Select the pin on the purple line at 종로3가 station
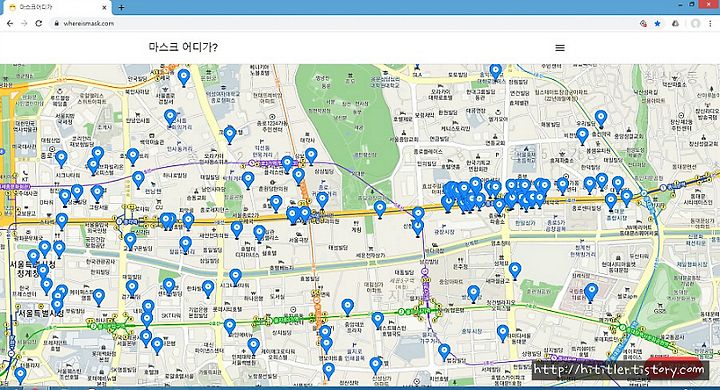The image size is (720, 390). pos(287,164)
